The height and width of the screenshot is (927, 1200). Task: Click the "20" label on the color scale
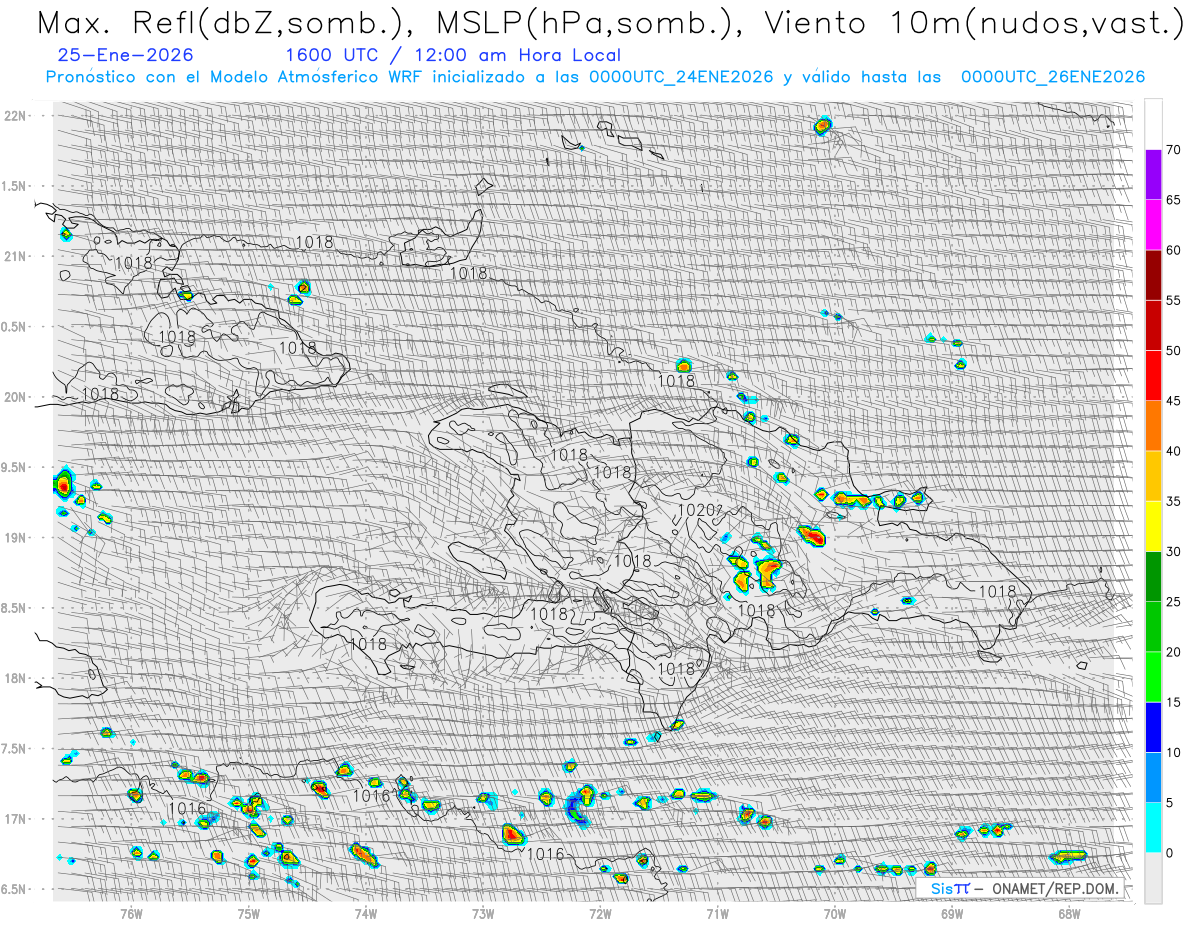[1173, 652]
